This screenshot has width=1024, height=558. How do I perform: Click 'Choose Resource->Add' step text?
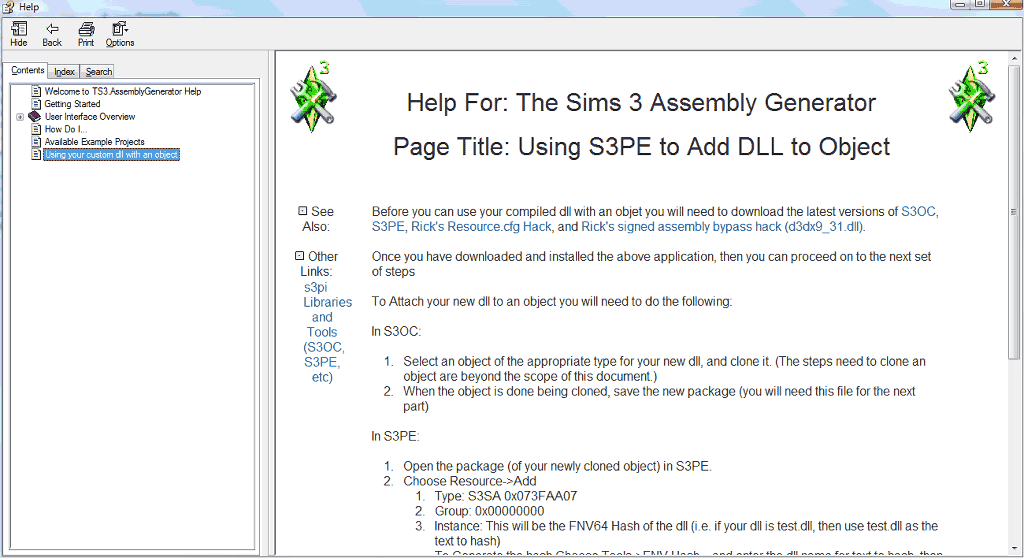[470, 481]
